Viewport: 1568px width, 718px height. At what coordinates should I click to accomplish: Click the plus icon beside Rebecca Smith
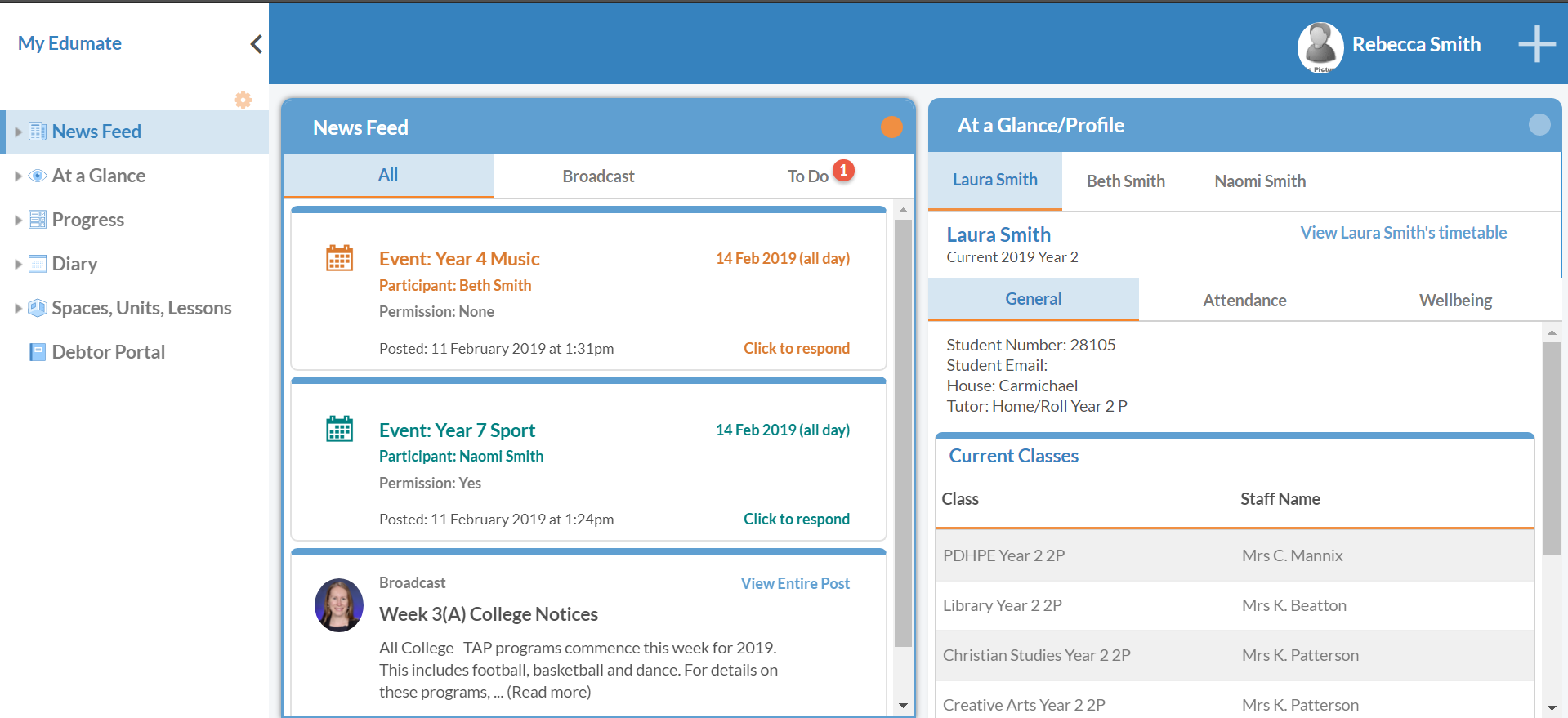point(1536,44)
